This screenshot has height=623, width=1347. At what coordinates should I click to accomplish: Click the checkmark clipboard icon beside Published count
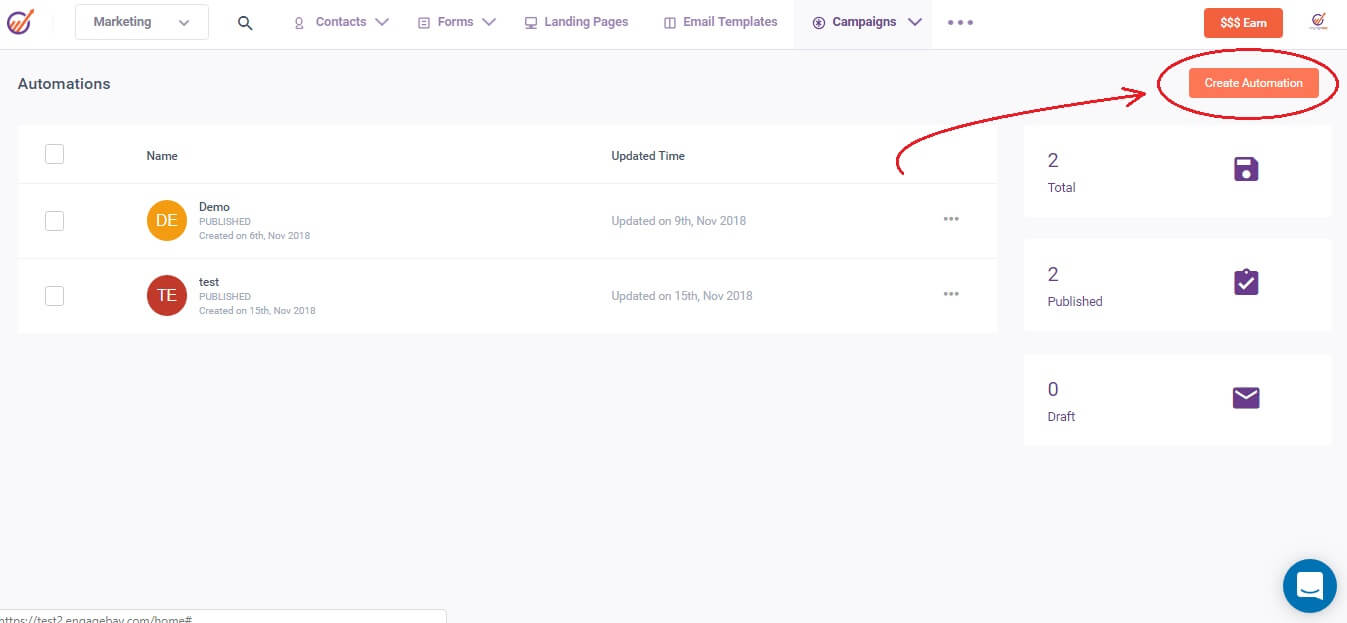pyautogui.click(x=1245, y=282)
